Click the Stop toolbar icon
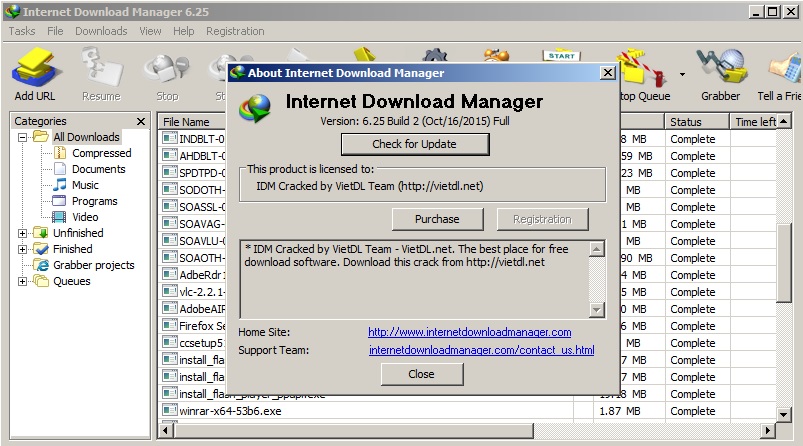The image size is (803, 446). [x=167, y=67]
